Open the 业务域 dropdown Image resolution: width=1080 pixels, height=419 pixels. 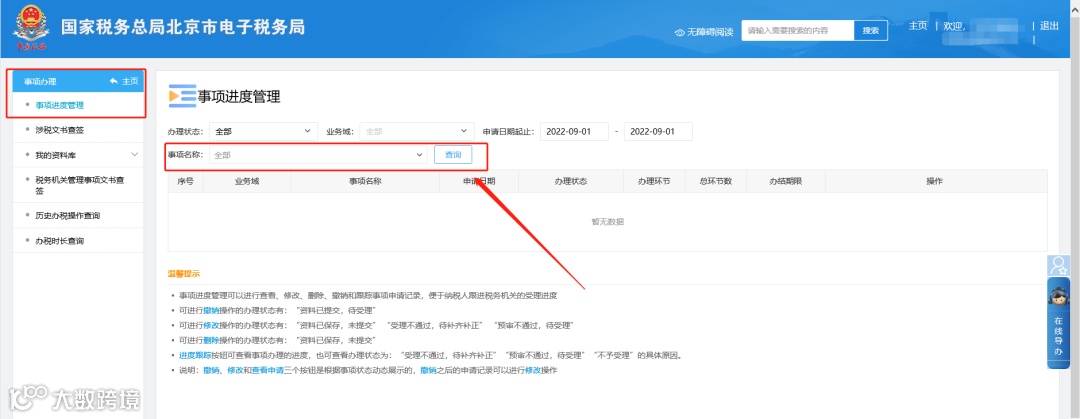(417, 131)
